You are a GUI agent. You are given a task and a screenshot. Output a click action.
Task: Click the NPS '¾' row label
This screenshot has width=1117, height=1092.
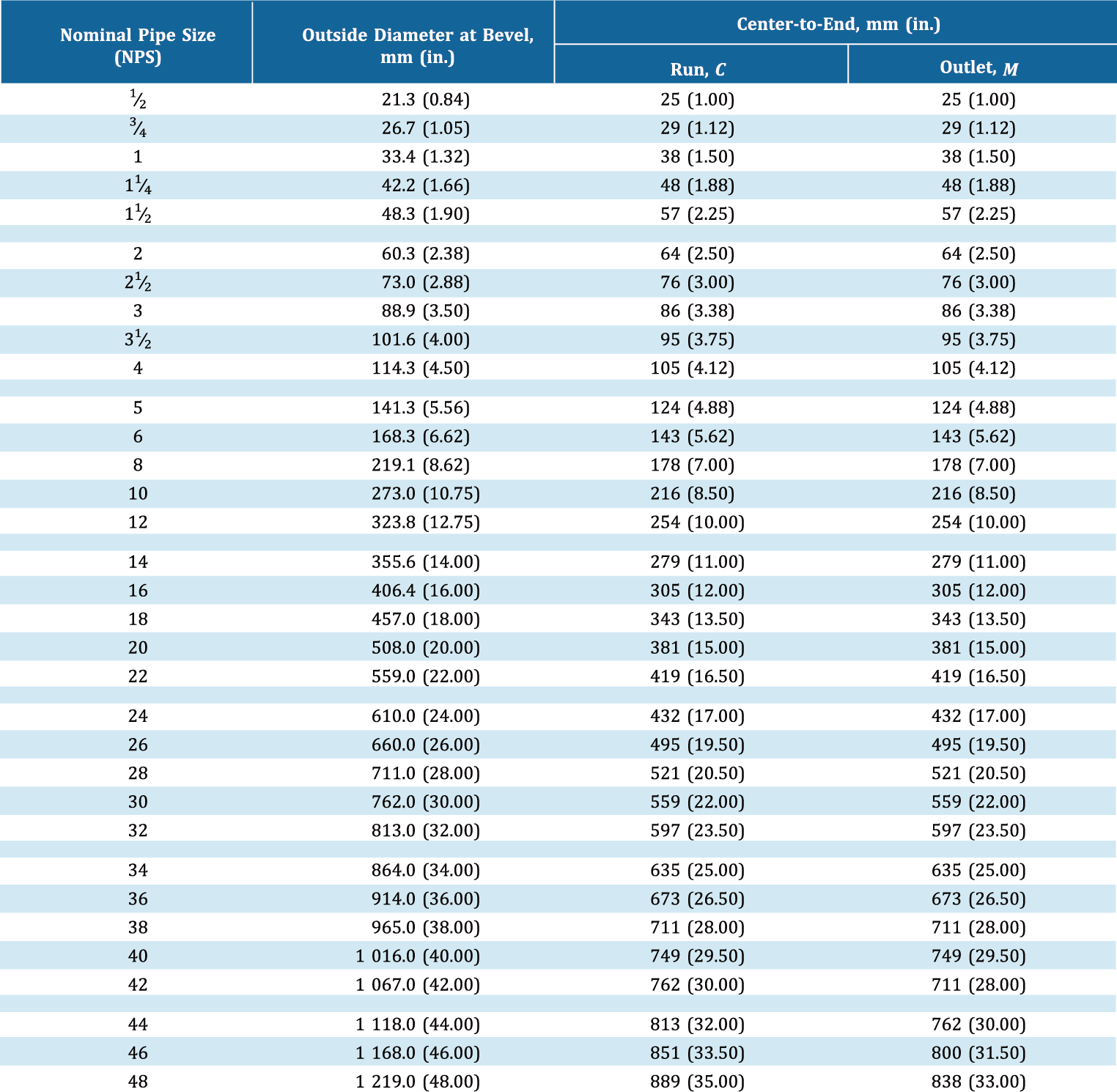click(x=138, y=128)
